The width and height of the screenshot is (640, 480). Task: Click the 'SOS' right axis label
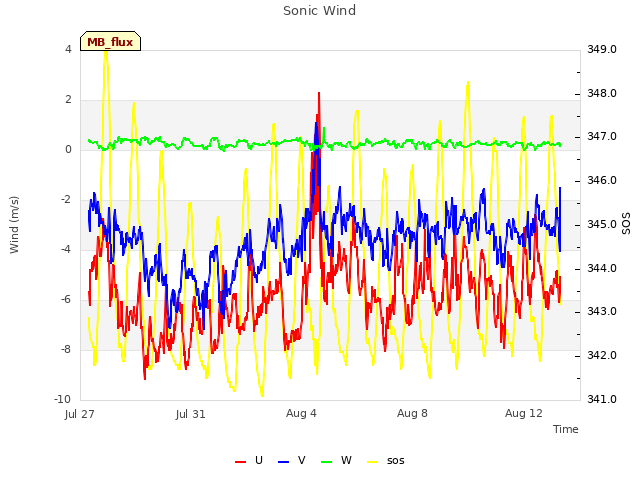(626, 223)
